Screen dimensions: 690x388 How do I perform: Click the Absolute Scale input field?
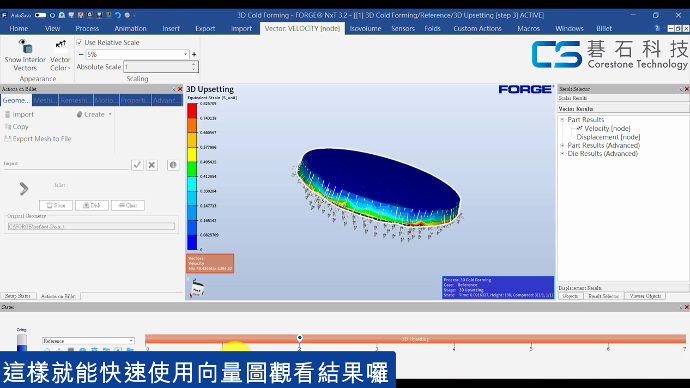(x=161, y=67)
